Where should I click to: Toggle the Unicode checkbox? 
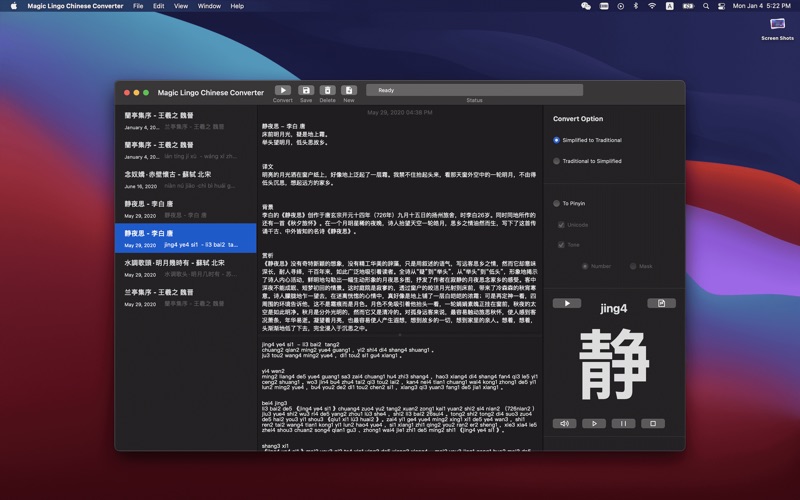coord(562,224)
